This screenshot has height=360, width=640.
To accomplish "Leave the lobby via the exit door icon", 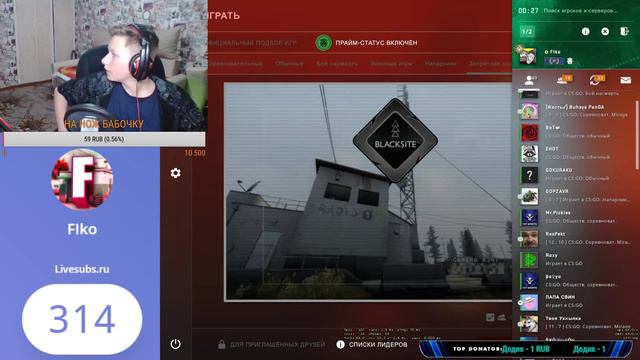I will (624, 31).
